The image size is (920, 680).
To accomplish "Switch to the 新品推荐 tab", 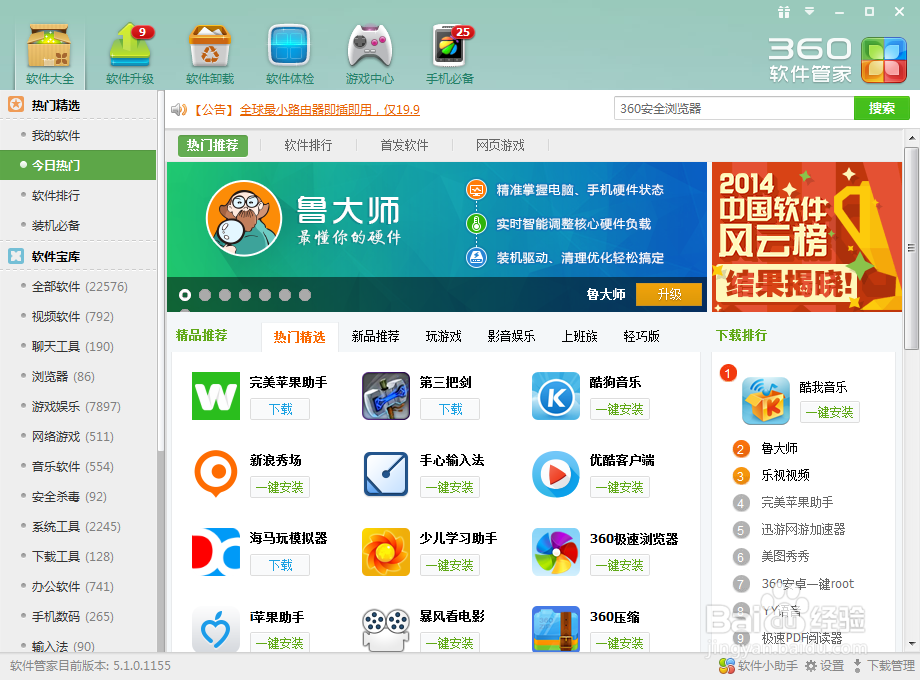I will 375,337.
